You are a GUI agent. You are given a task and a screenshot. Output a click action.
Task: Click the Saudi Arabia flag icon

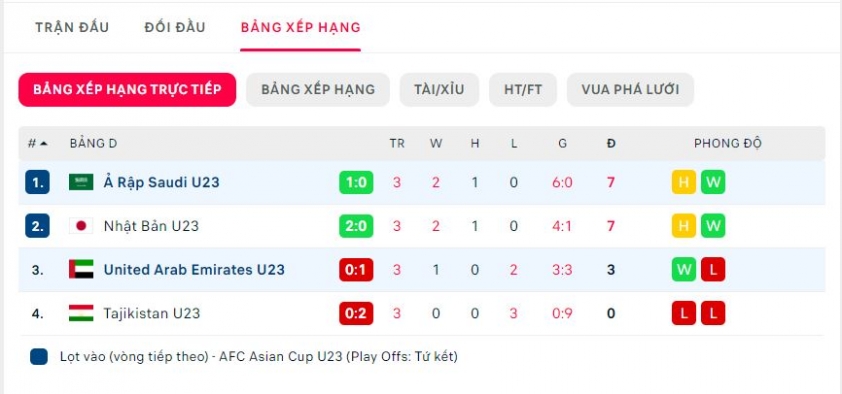click(x=81, y=183)
